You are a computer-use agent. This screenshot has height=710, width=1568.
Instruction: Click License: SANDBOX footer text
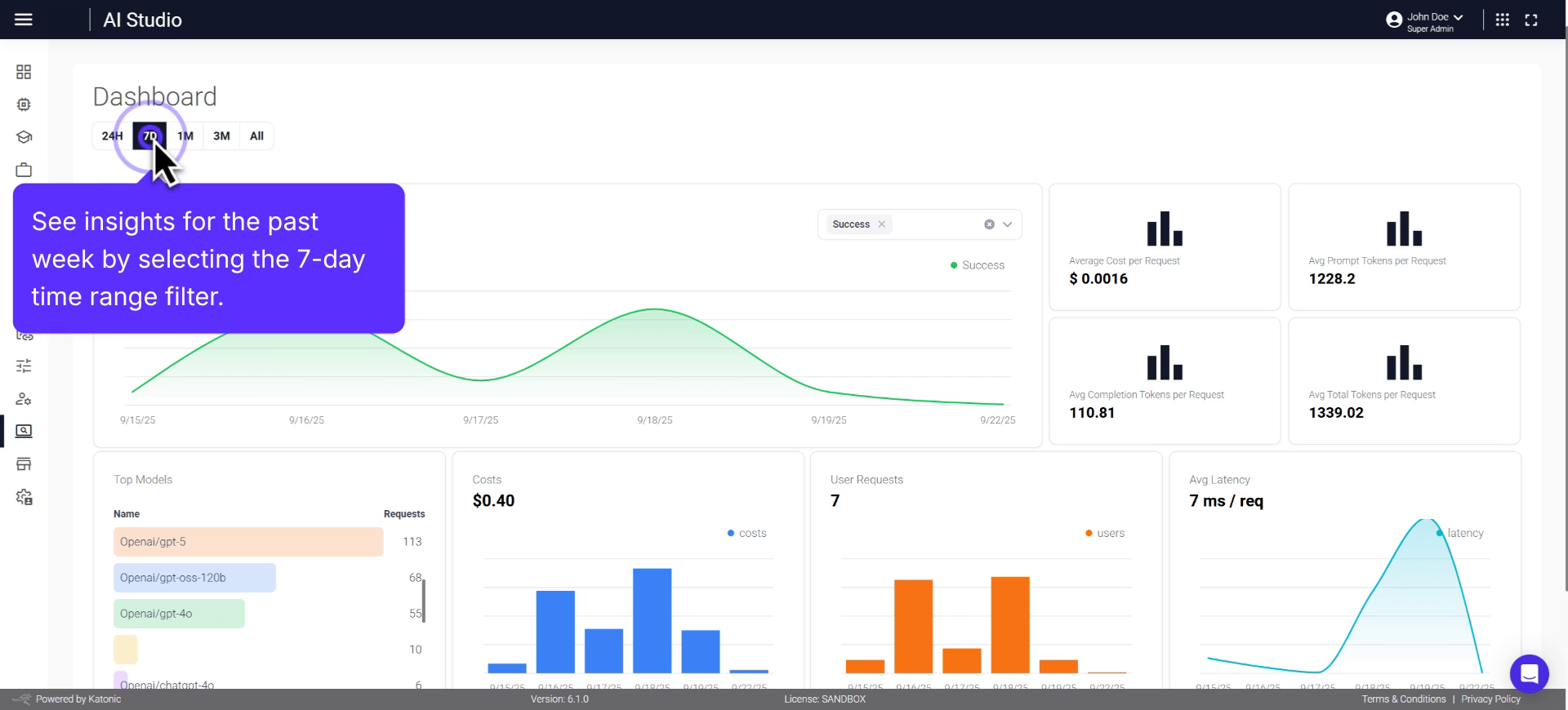click(825, 699)
